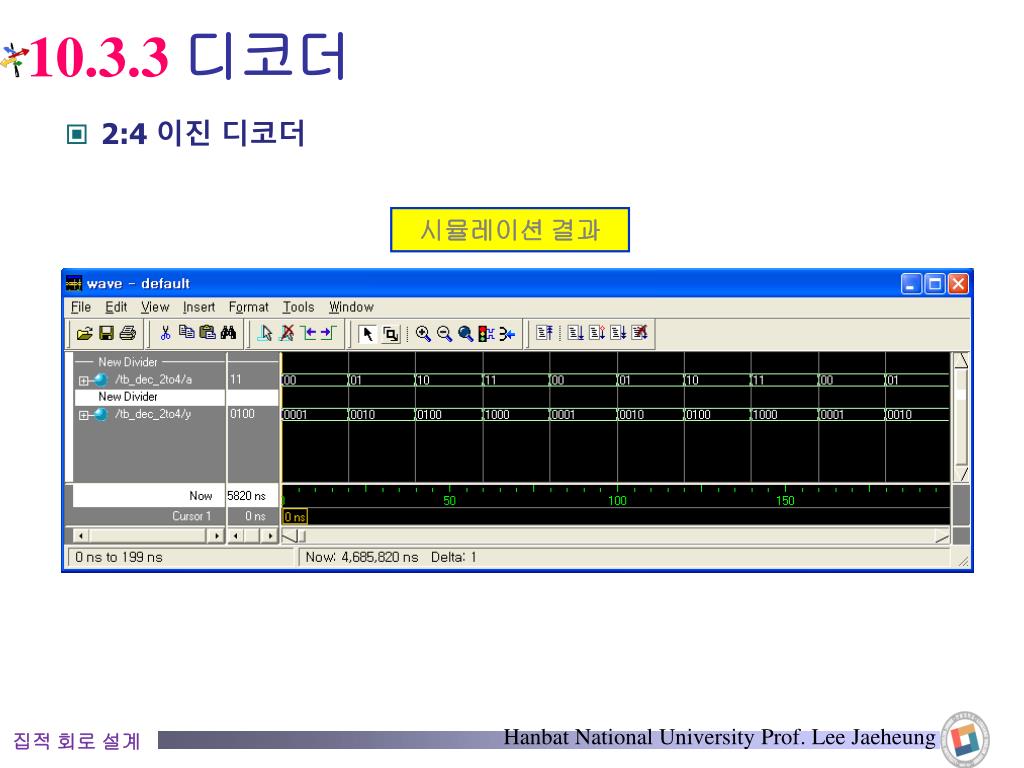Expand the /tb_dec_2to4/a signal
Viewport: 1024px width, 768px height.
(x=84, y=380)
